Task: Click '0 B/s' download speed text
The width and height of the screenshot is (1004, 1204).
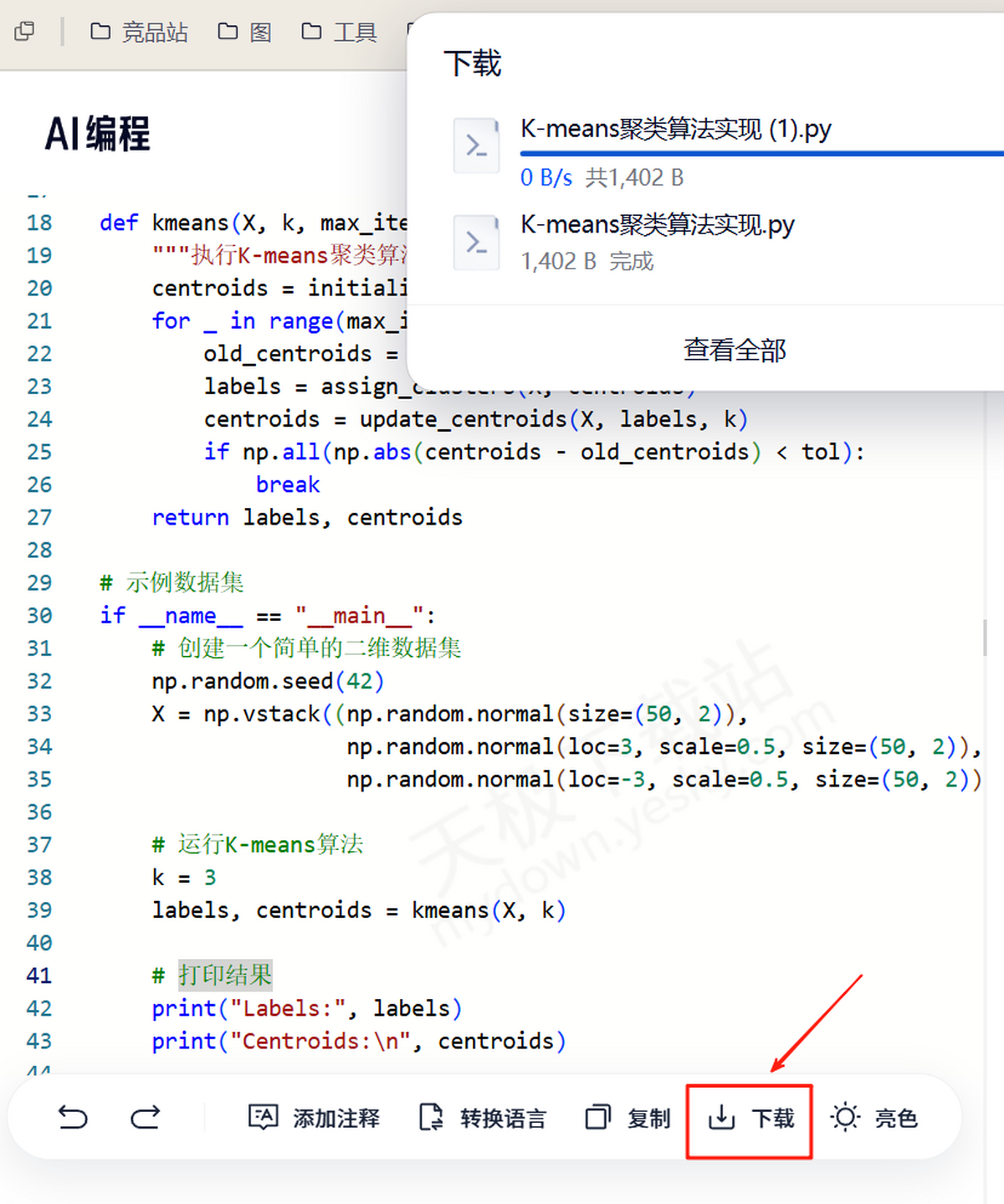Action: point(546,177)
